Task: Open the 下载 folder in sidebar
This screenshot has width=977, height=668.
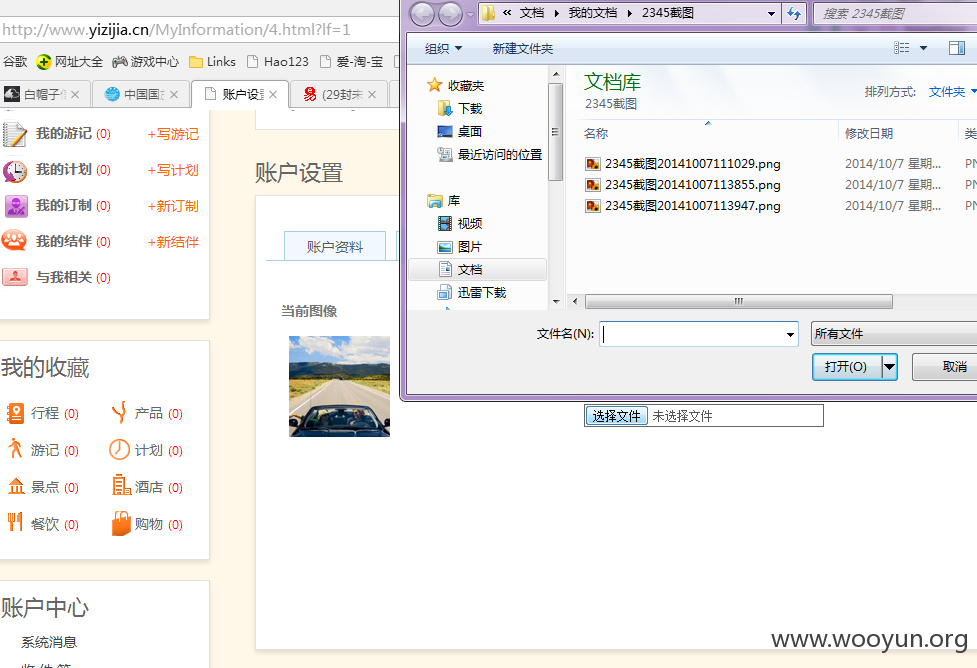Action: 460,108
